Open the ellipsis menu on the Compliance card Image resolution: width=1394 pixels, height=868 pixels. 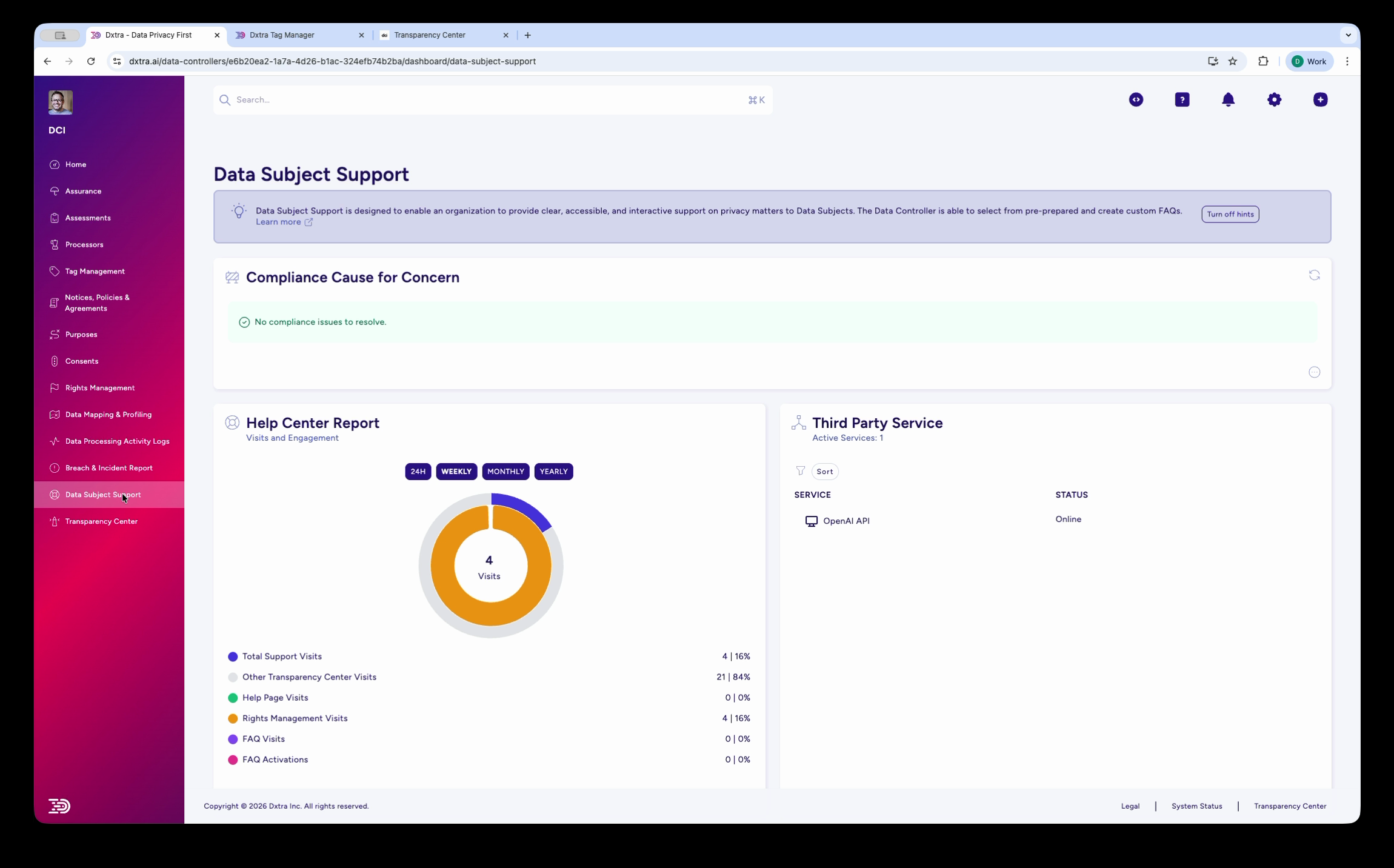coord(1314,372)
